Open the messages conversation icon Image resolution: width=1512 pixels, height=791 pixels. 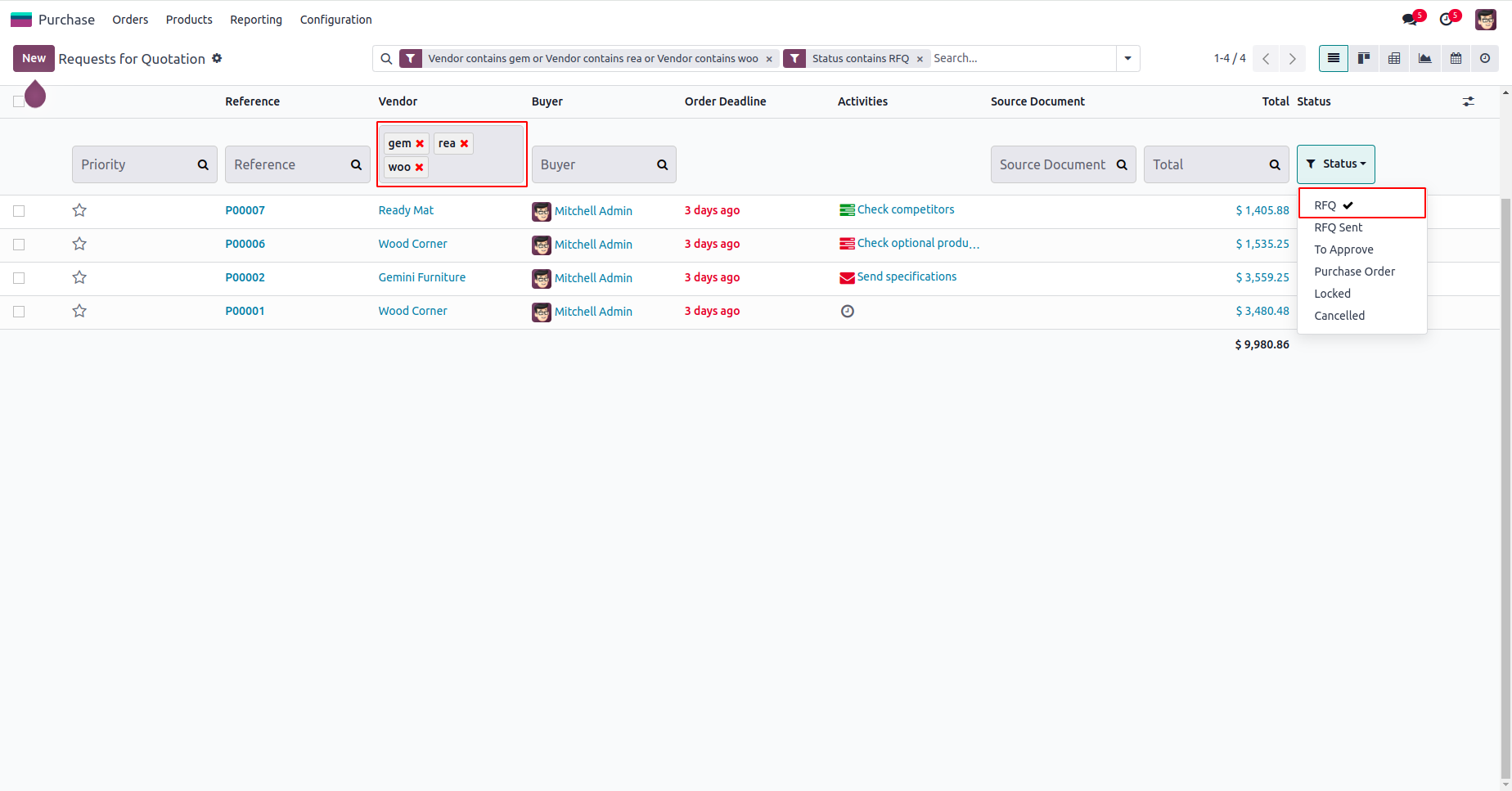tap(1409, 19)
